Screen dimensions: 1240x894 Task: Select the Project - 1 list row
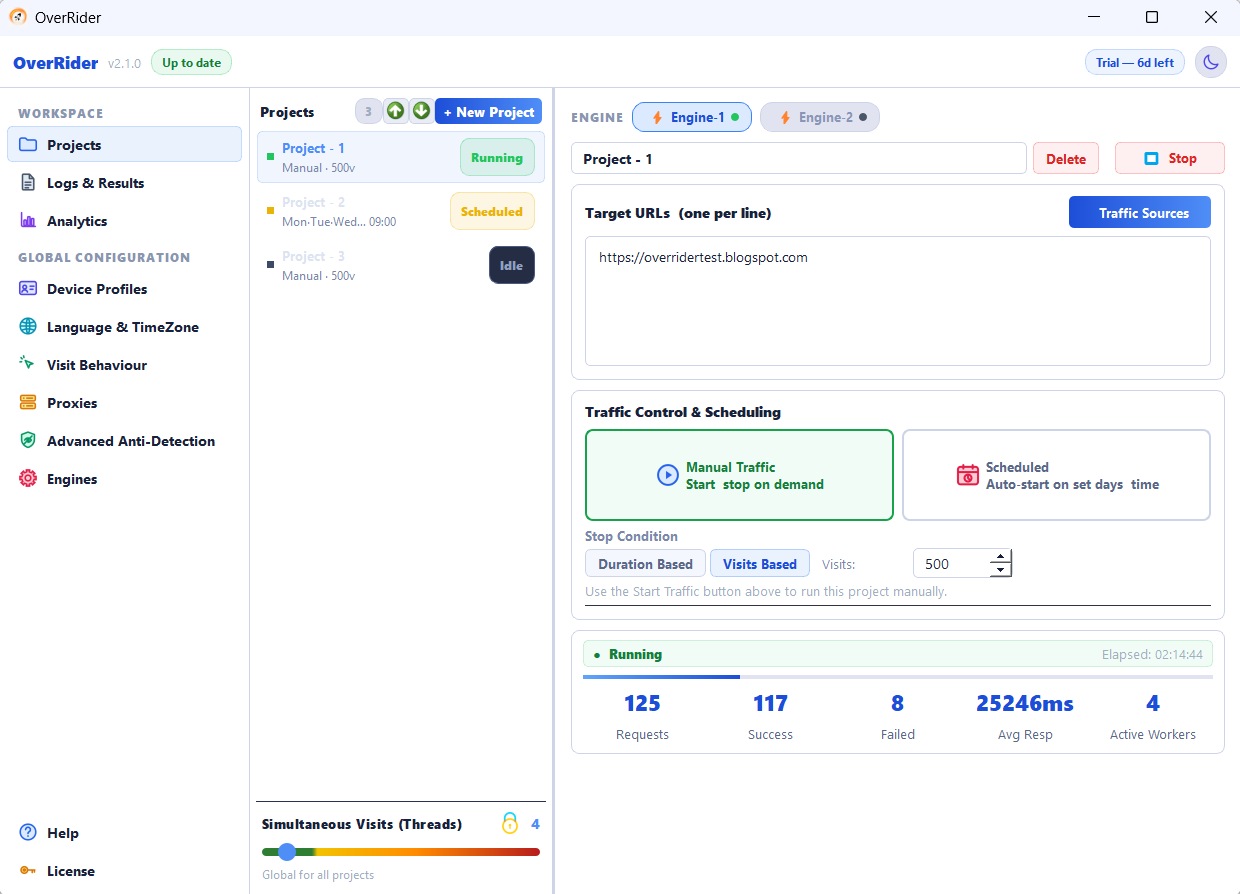click(x=401, y=157)
